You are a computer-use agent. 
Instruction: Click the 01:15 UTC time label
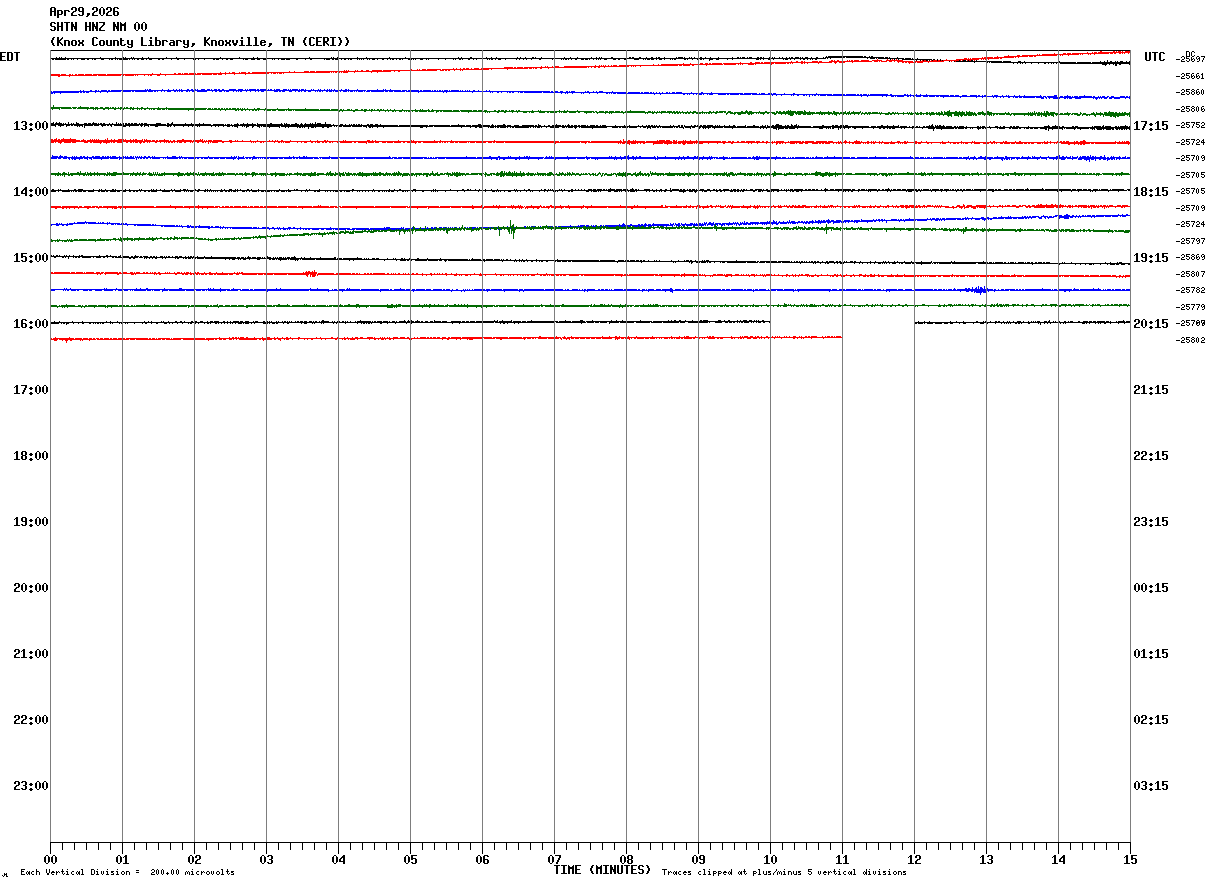1151,654
